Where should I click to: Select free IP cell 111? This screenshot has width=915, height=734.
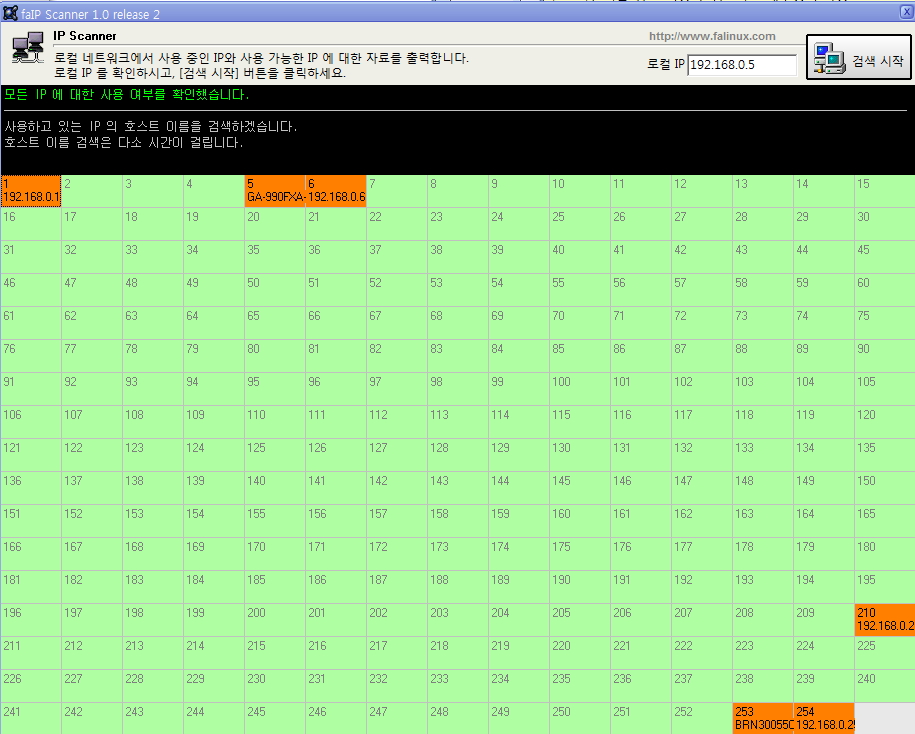pyautogui.click(x=336, y=422)
